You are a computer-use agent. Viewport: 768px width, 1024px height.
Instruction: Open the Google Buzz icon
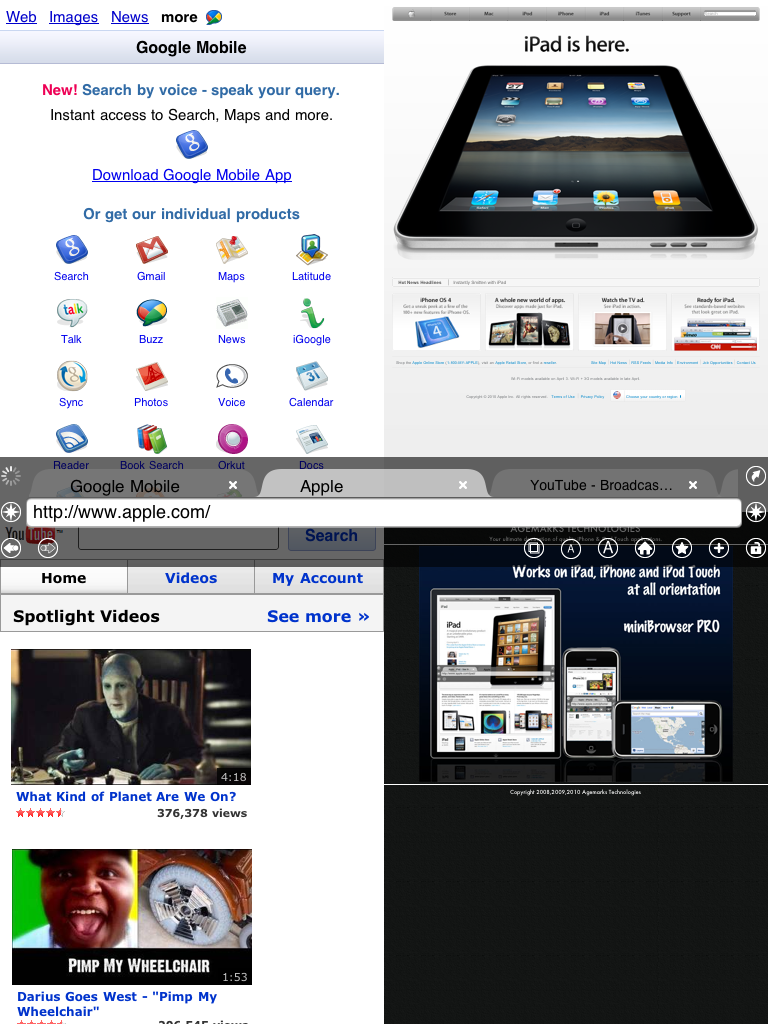152,313
